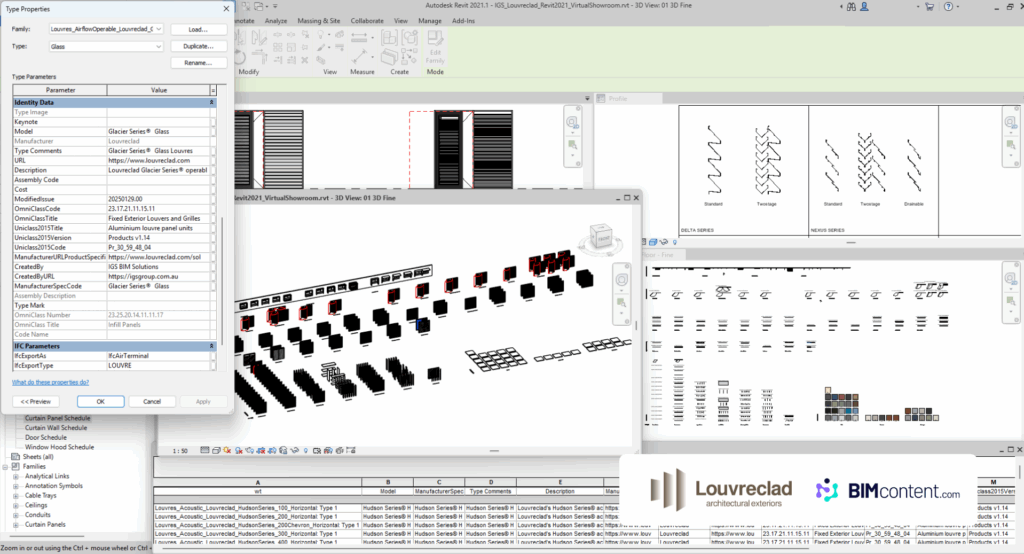Open the Type dropdown showing Glass
Image resolution: width=1024 pixels, height=554 pixels.
pyautogui.click(x=159, y=46)
